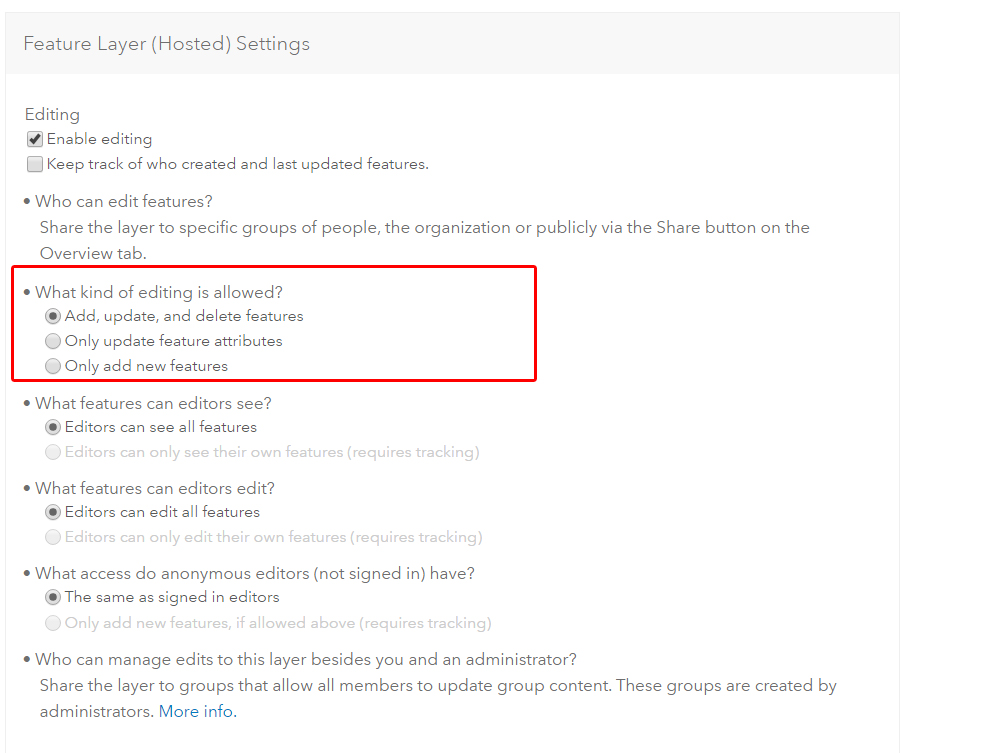982x753 pixels.
Task: Open the More info link
Action: (x=196, y=712)
